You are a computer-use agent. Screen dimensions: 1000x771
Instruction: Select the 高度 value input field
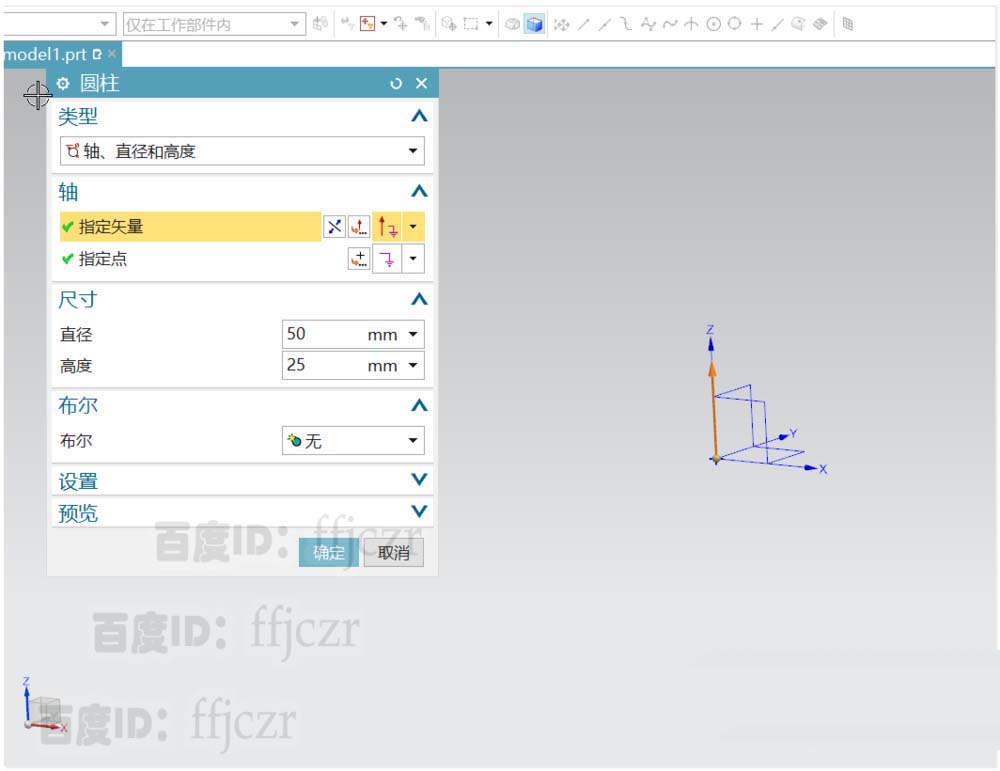tap(310, 365)
